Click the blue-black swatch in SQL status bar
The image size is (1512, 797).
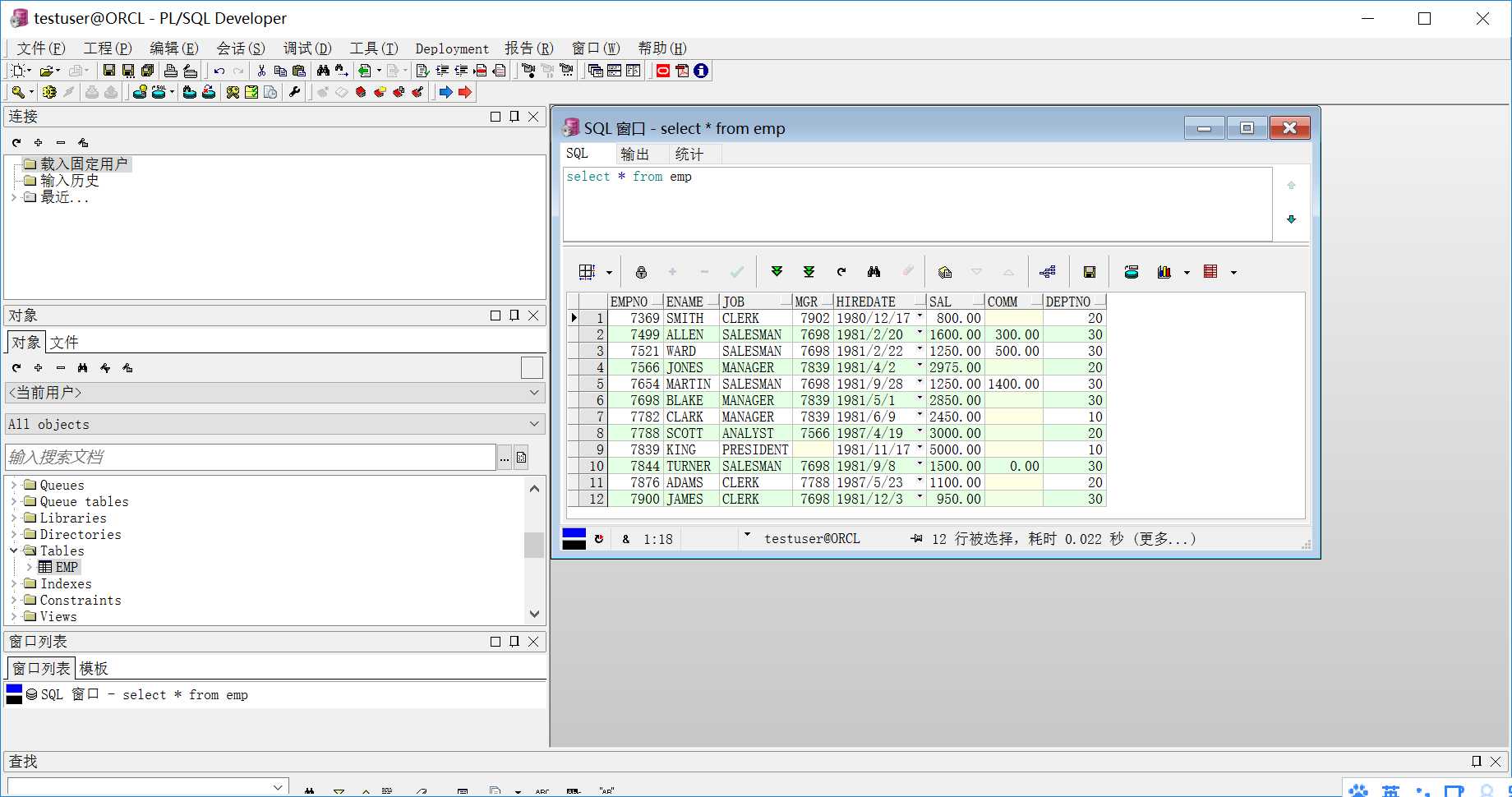click(x=574, y=539)
